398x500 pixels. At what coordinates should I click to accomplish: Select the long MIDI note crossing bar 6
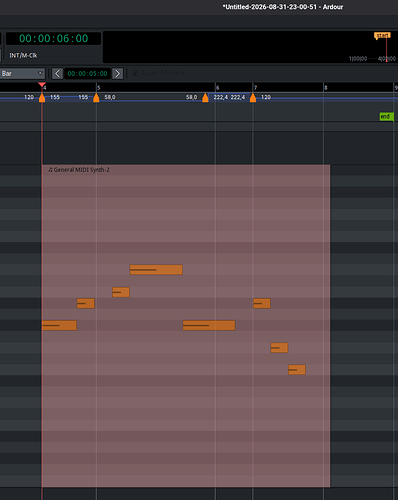click(x=209, y=325)
